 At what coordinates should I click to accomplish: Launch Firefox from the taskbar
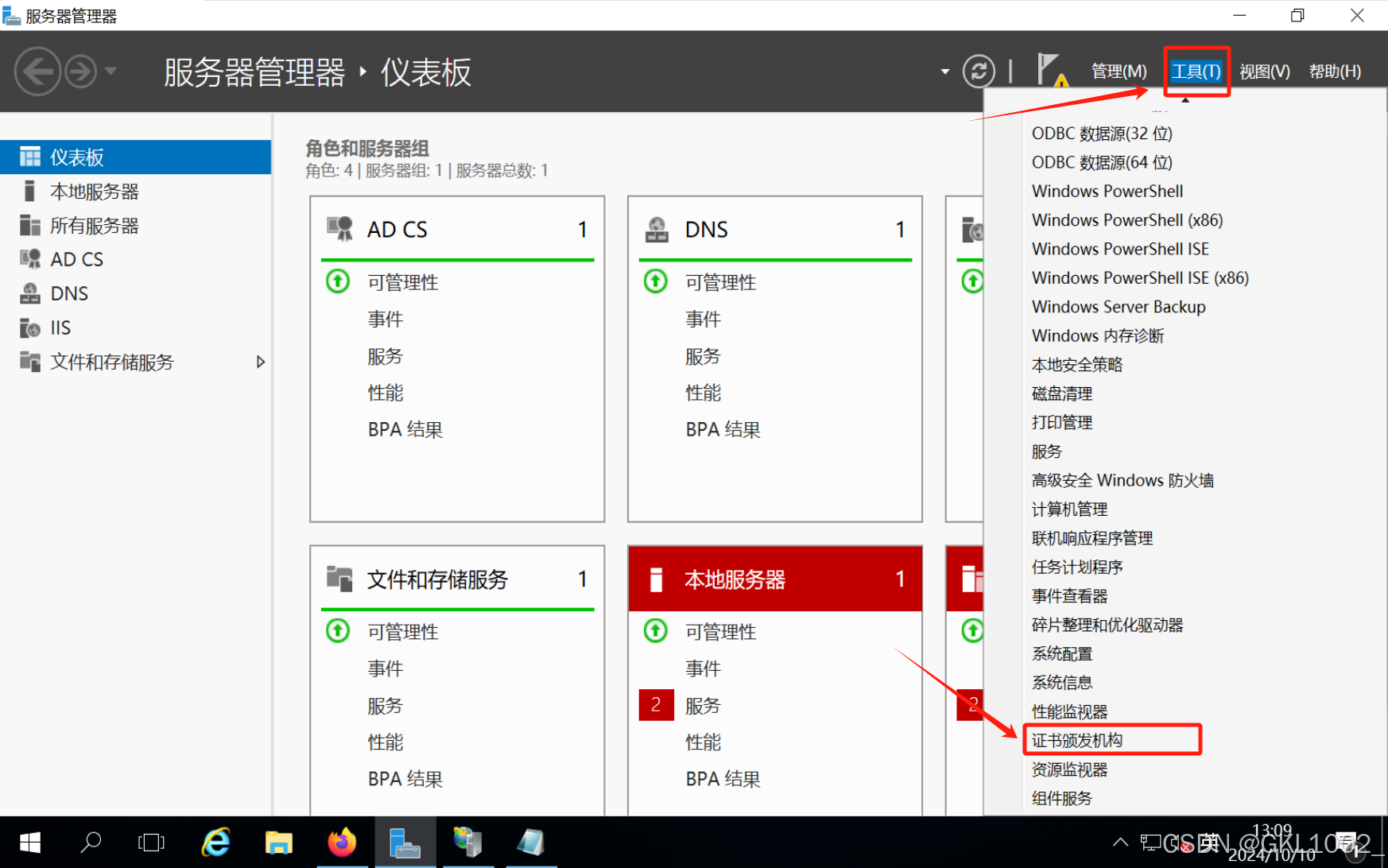342,843
